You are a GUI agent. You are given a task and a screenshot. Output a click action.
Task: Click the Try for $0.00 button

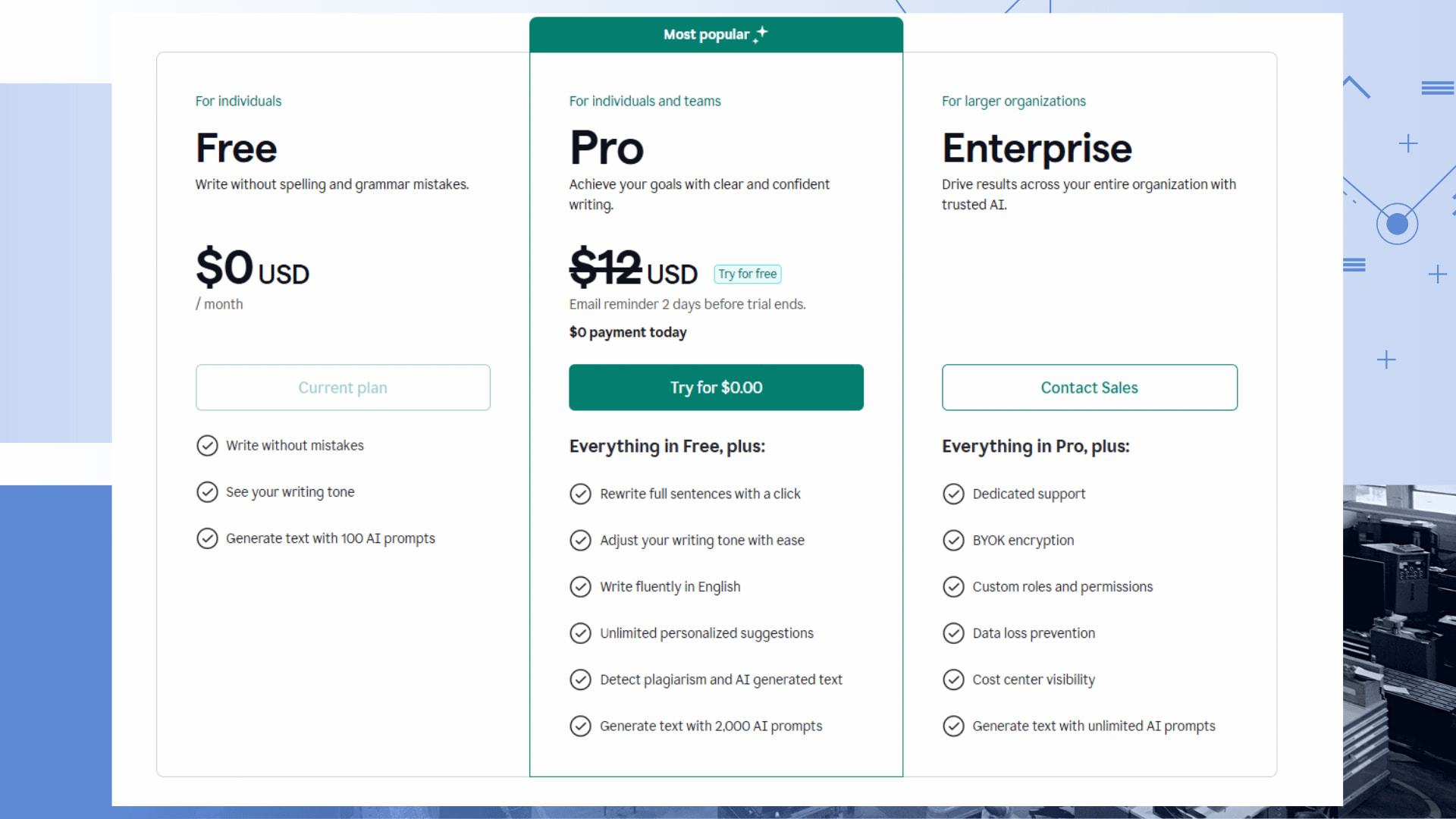click(x=716, y=388)
